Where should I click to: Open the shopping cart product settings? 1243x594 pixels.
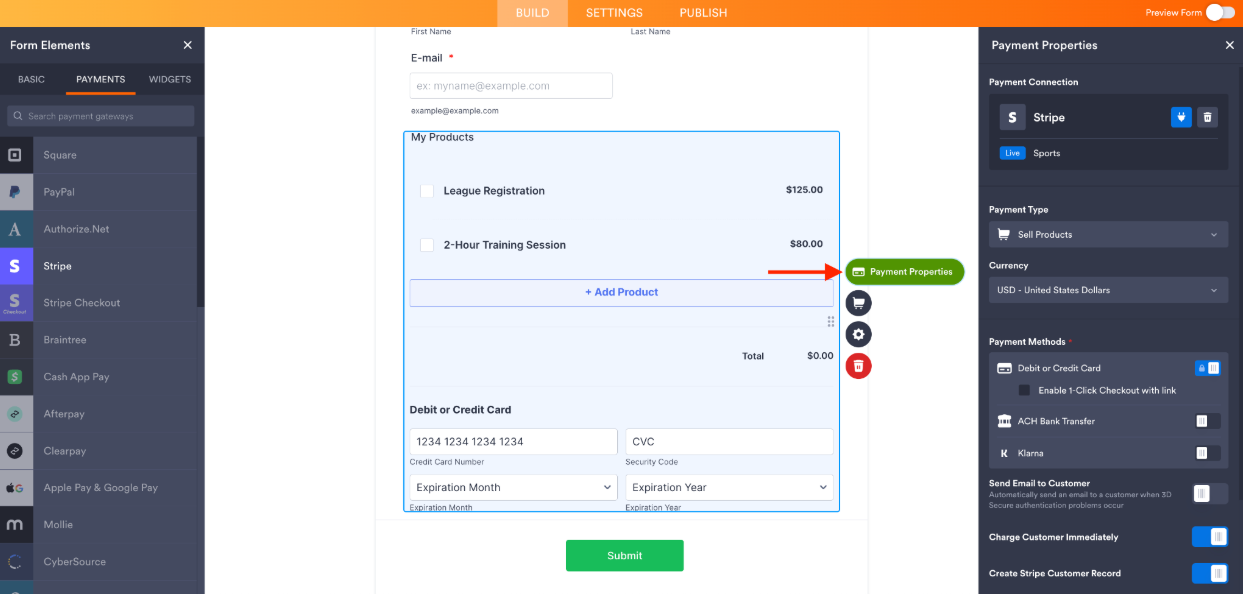[858, 303]
